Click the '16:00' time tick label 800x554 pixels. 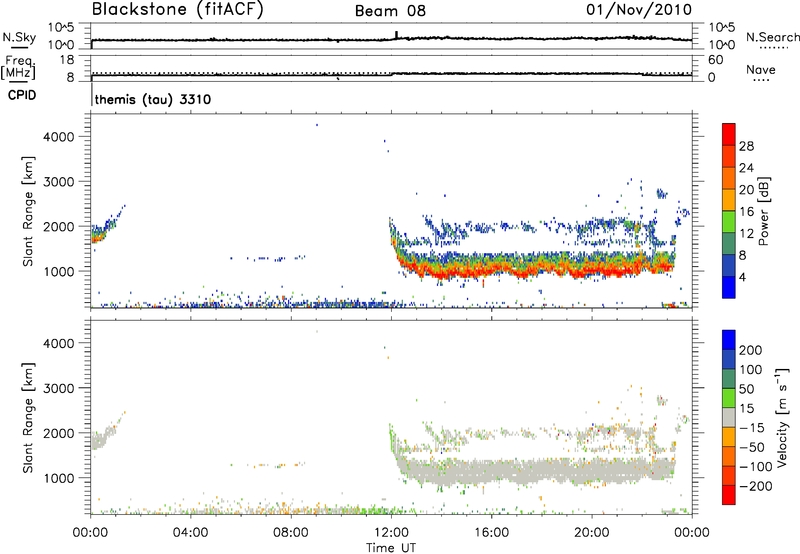pos(491,533)
